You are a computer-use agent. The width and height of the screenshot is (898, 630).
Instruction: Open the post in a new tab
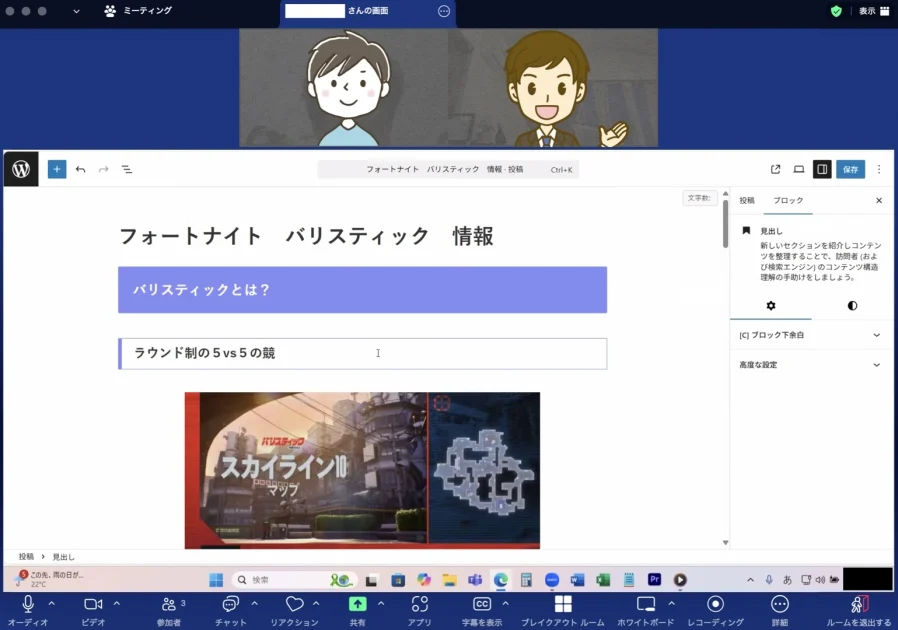[775, 169]
